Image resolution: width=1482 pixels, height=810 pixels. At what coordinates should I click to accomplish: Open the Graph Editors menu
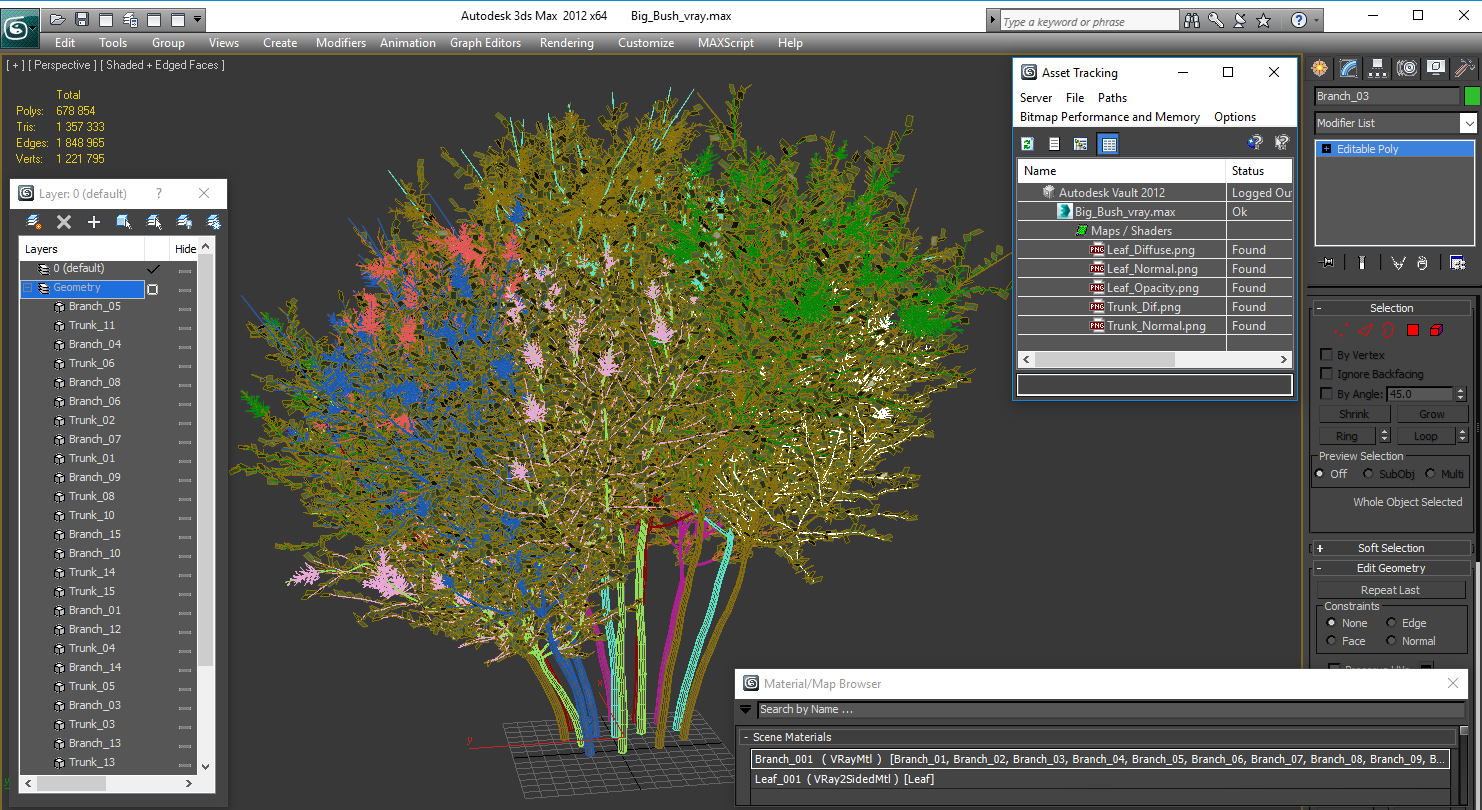tap(486, 43)
